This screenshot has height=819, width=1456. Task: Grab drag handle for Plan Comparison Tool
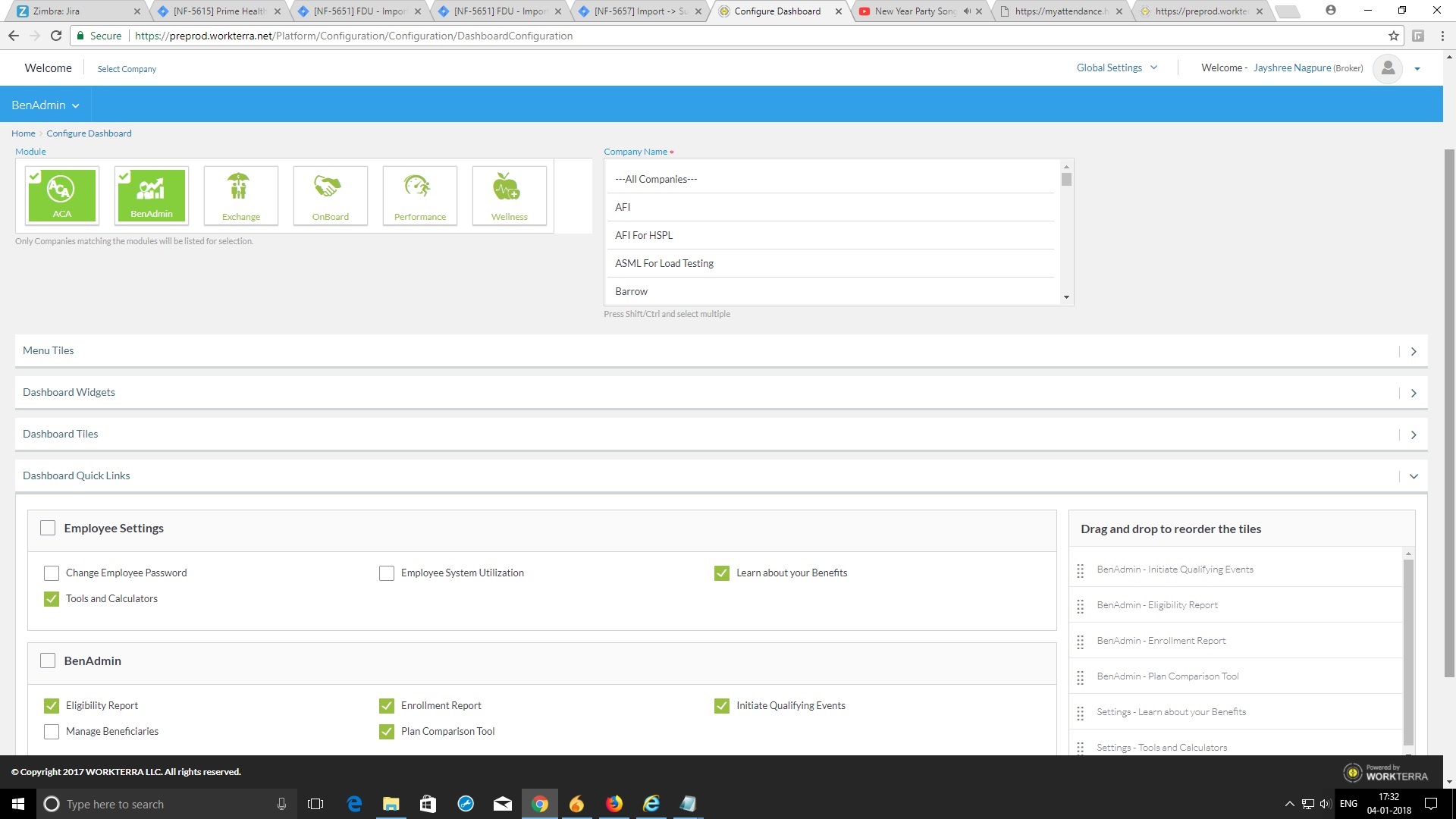coord(1081,677)
